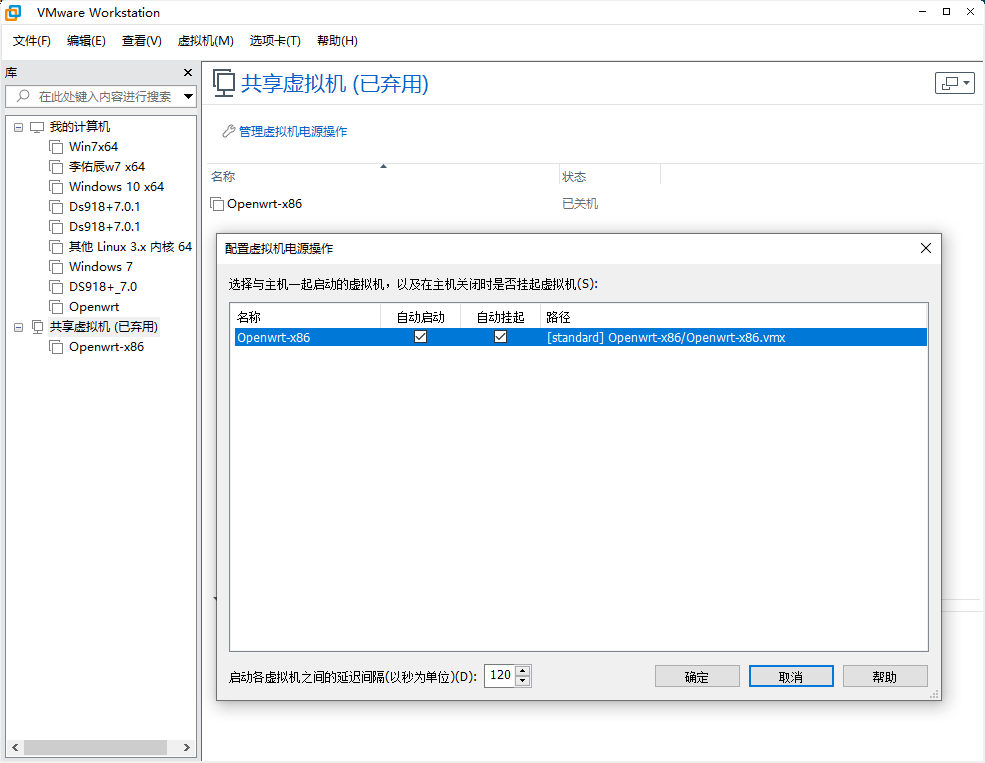Viewport: 985px width, 763px height.
Task: Click the 自动启动 column header in dialog
Action: pyautogui.click(x=420, y=317)
